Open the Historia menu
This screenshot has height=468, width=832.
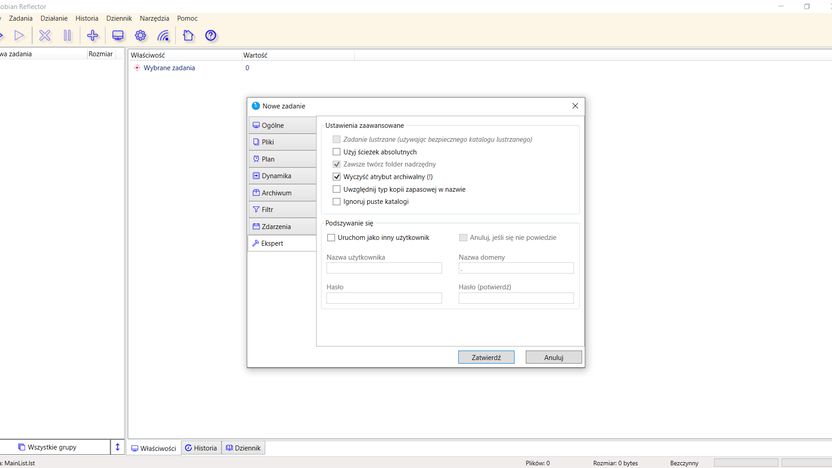coord(86,18)
